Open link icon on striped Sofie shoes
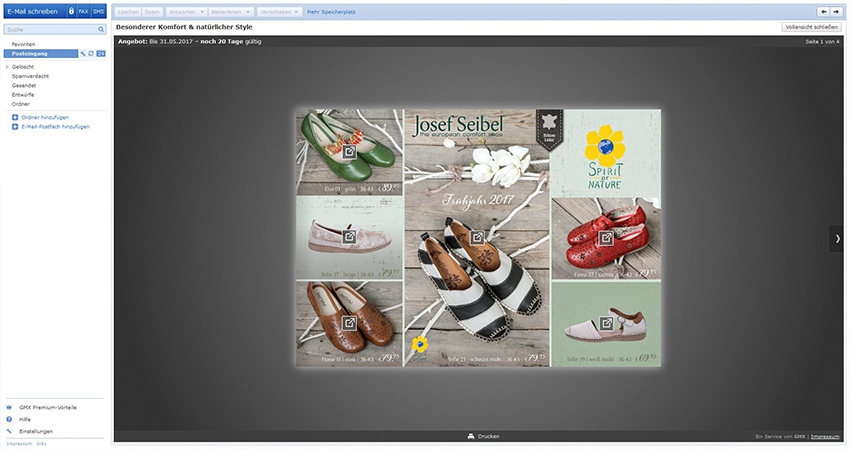850x450 pixels. tap(478, 237)
